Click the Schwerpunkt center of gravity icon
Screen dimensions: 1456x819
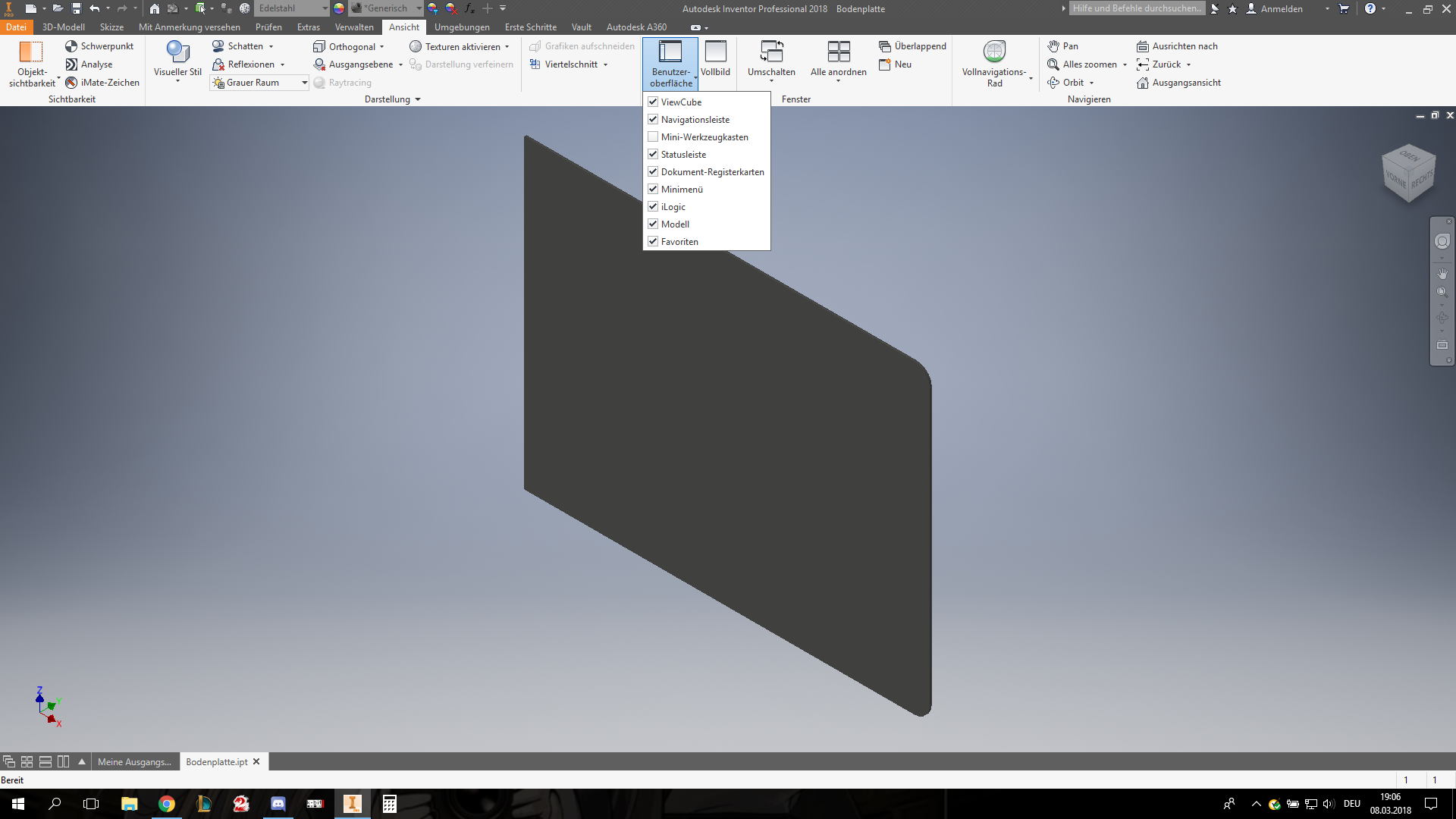(71, 46)
